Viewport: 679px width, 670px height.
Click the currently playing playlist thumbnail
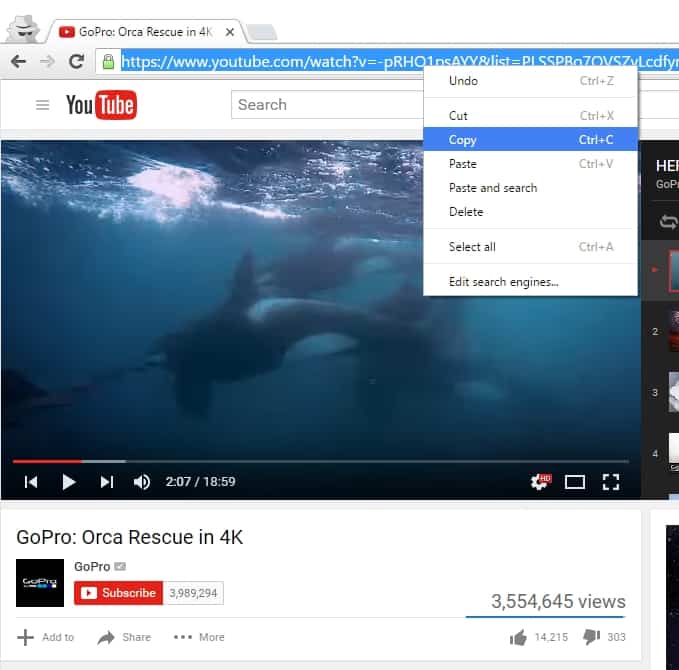674,270
